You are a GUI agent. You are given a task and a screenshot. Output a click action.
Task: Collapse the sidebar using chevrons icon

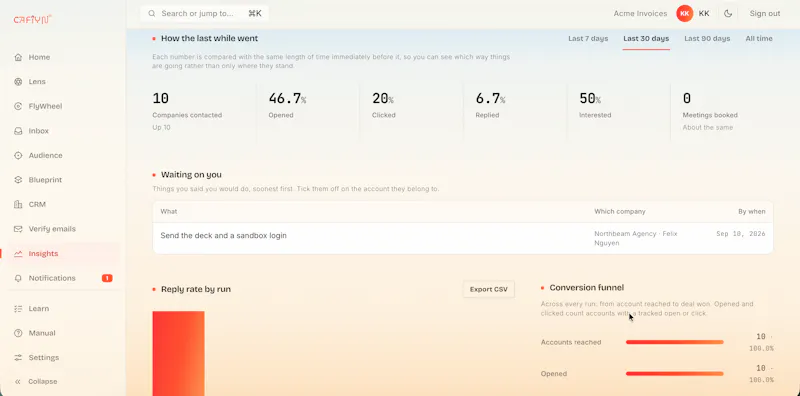[18, 382]
